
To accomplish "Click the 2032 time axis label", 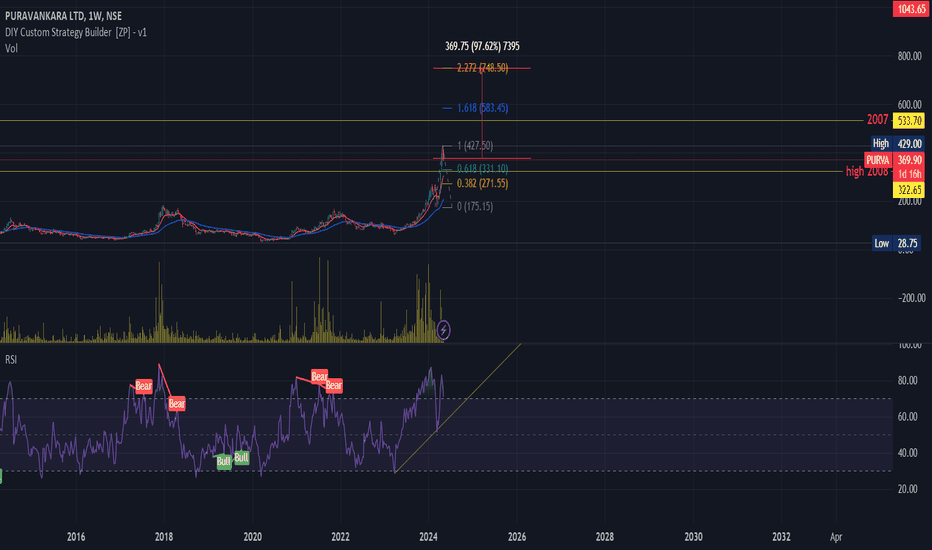I will tap(781, 537).
